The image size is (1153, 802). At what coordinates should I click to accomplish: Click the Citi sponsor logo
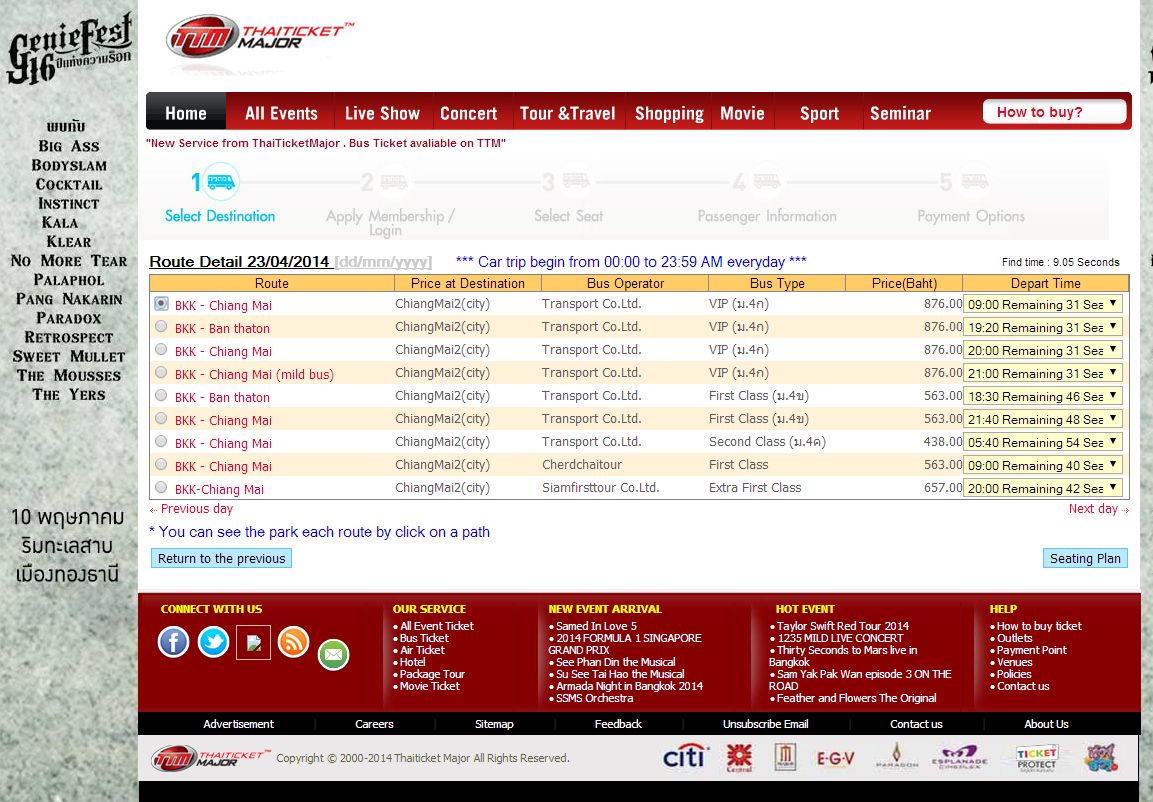685,756
